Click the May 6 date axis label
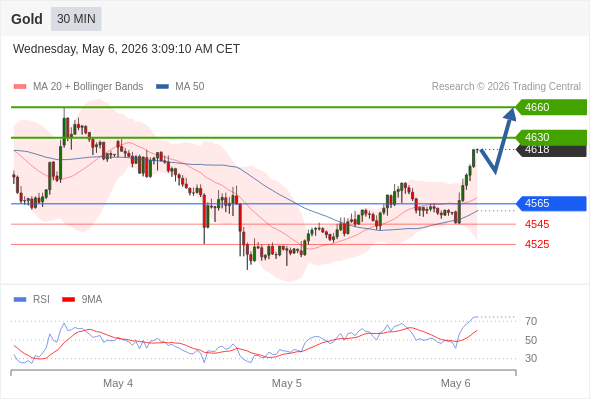Viewport: 590px width, 400px height. pyautogui.click(x=455, y=383)
